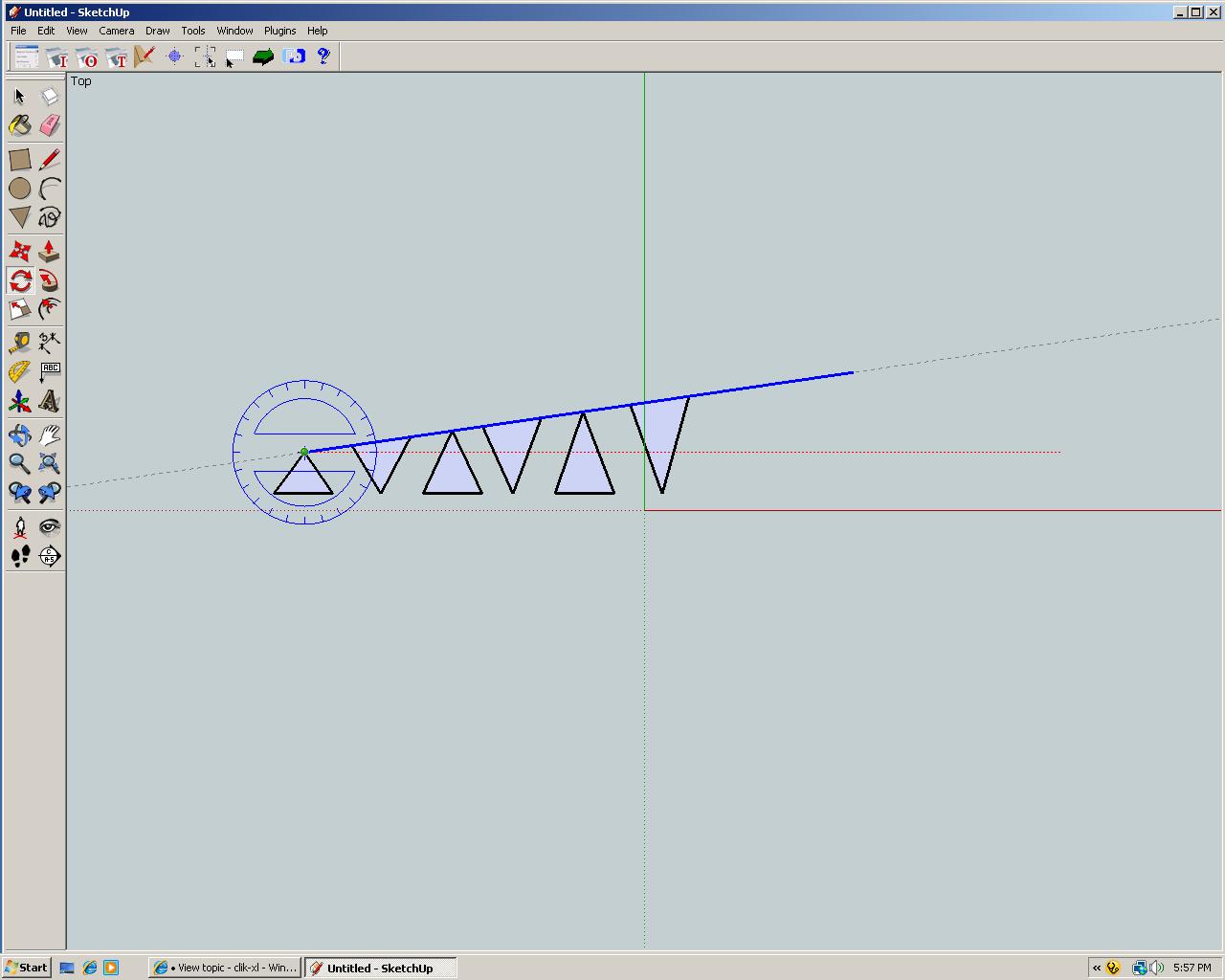Select the Rectangle drawing tool
Image resolution: width=1225 pixels, height=980 pixels.
tap(20, 159)
